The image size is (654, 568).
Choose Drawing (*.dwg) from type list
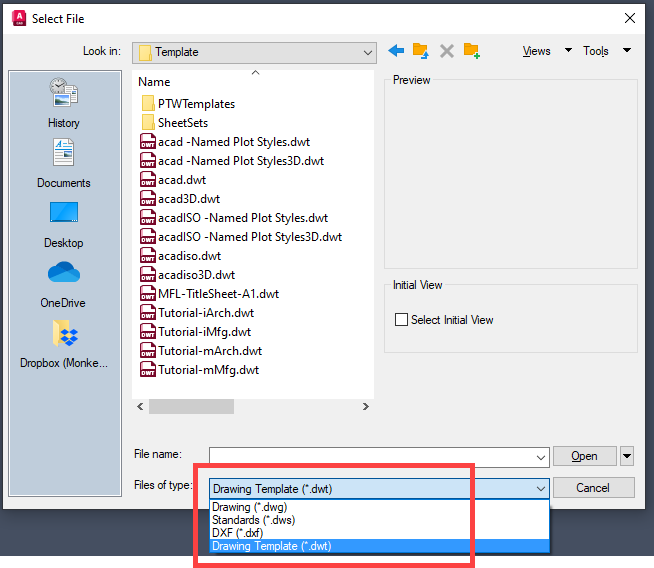click(249, 508)
